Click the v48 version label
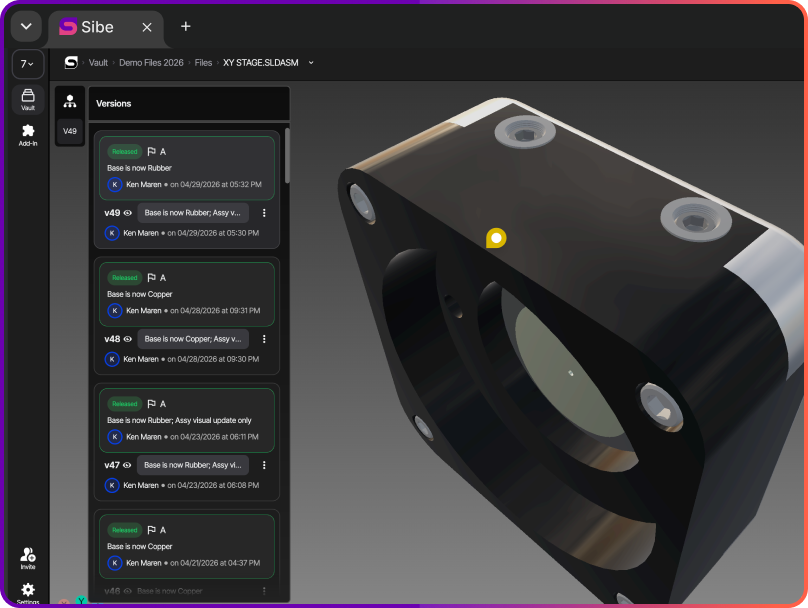 point(112,339)
